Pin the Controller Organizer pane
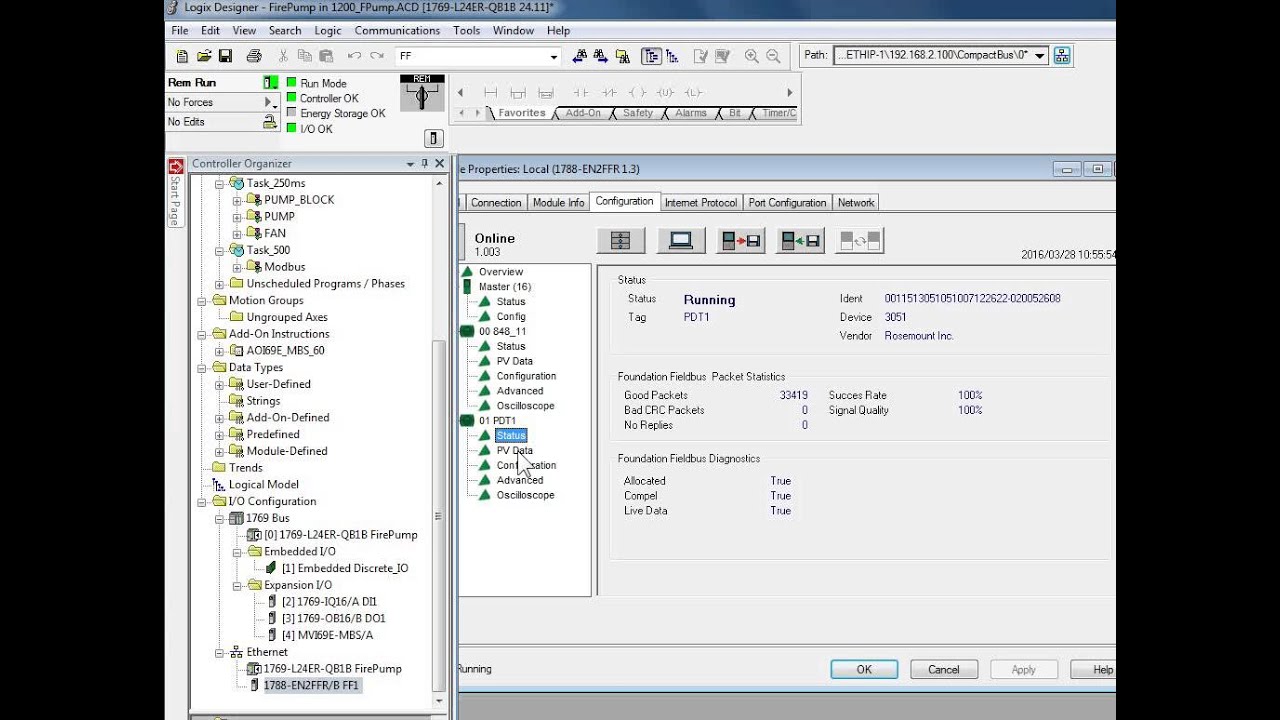The image size is (1280, 720). pos(424,163)
